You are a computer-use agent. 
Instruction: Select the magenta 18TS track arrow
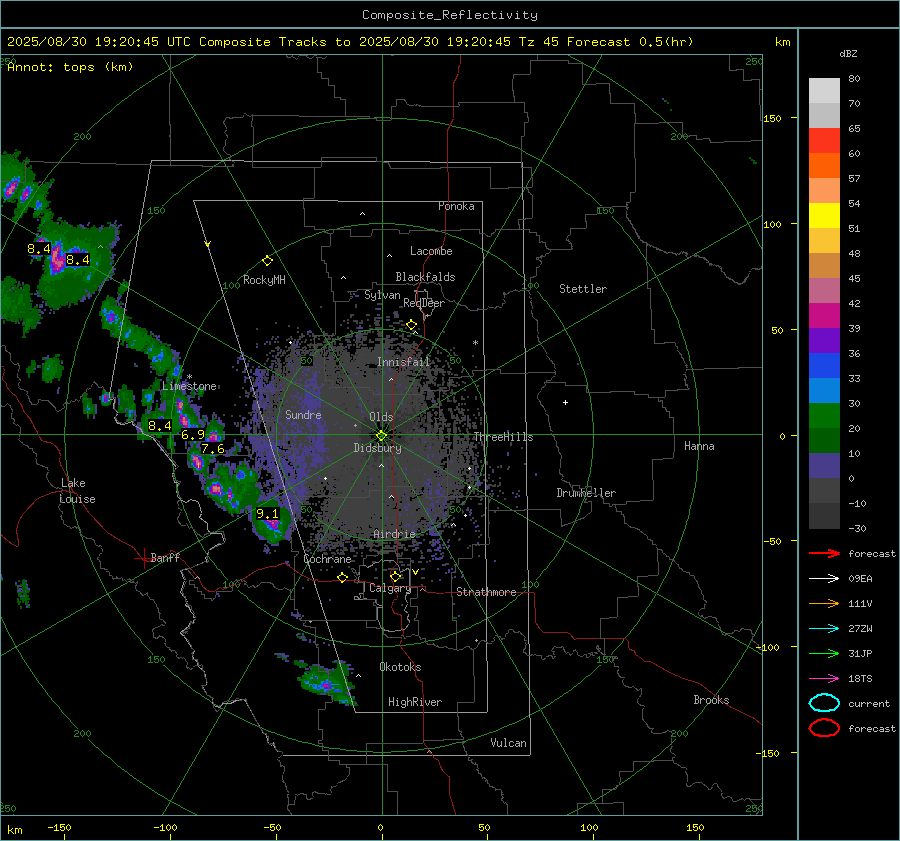(824, 679)
